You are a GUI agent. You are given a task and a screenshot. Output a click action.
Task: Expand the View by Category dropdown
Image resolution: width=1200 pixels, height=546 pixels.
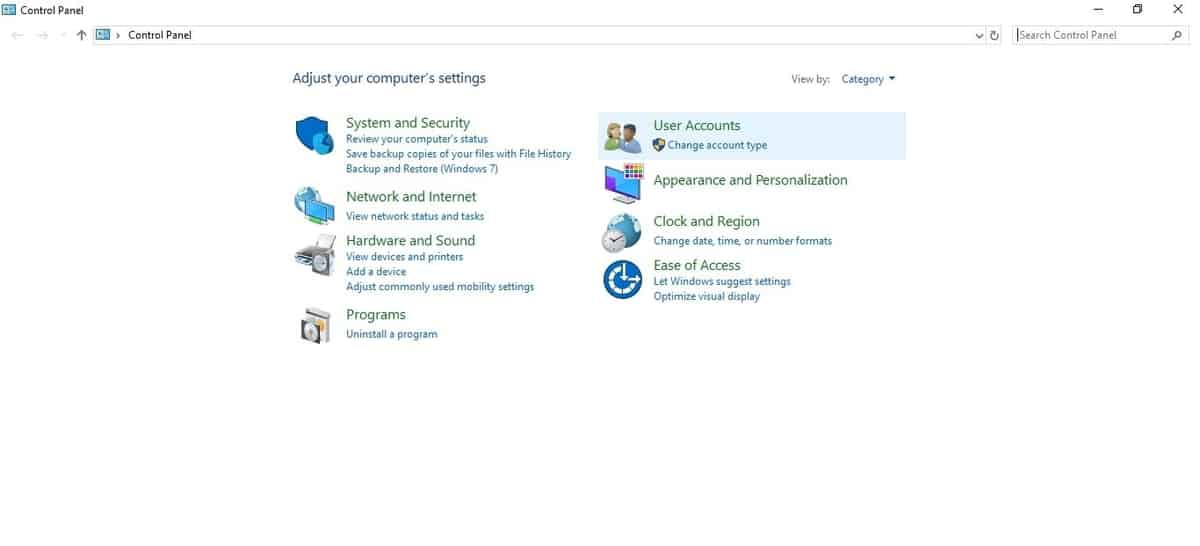(x=868, y=79)
